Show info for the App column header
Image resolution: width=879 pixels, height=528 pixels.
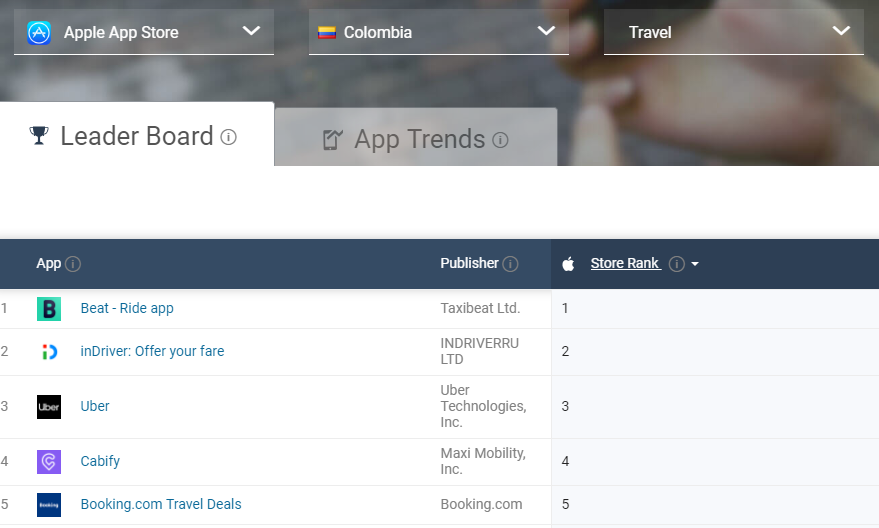[x=73, y=263]
